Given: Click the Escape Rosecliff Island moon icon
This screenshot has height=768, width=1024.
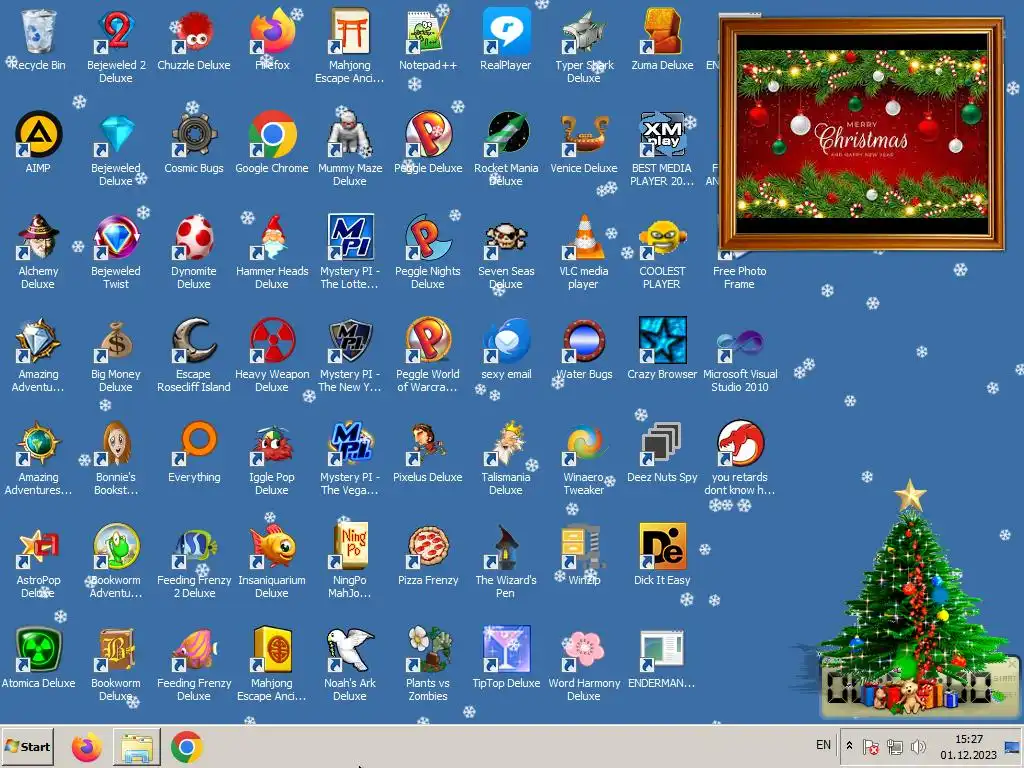Looking at the screenshot, I should (x=194, y=340).
